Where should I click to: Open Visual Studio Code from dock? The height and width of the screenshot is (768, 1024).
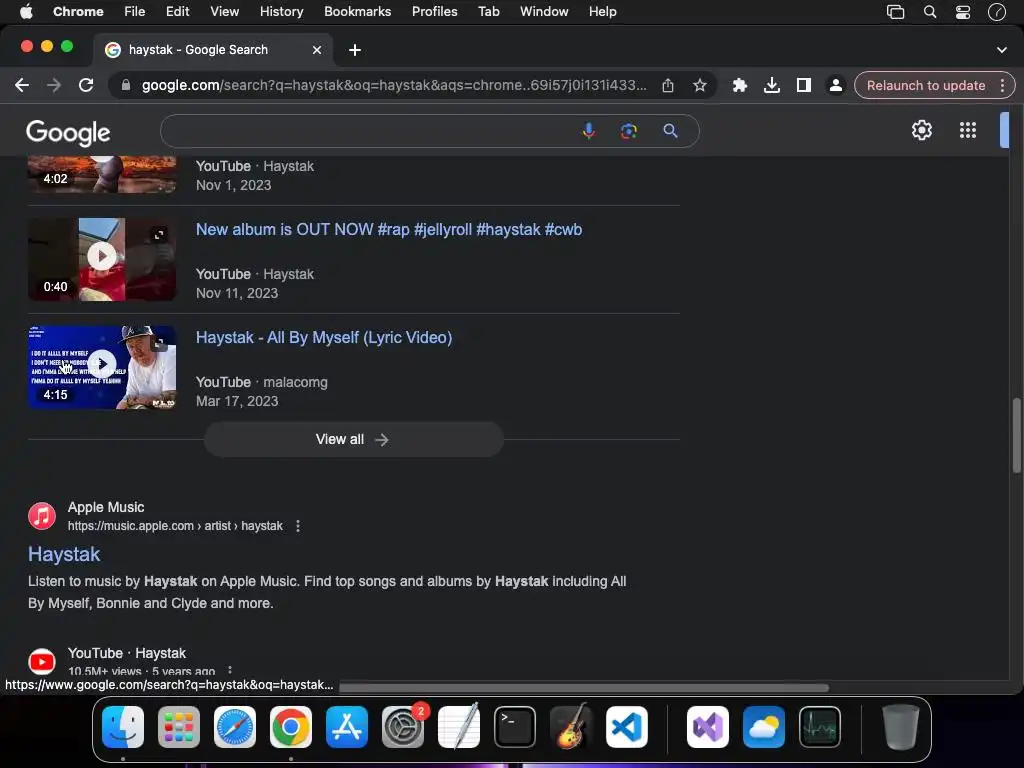pyautogui.click(x=627, y=727)
